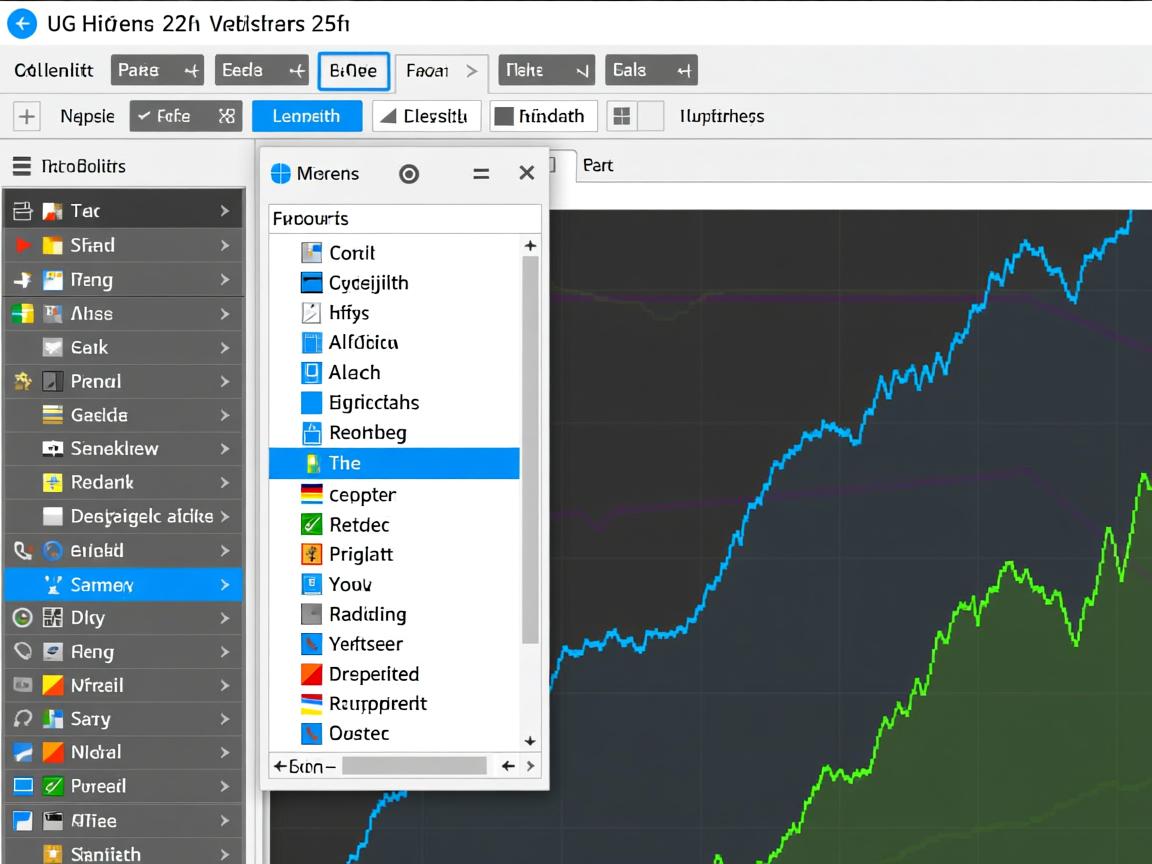Click the Facourts search input field
Image resolution: width=1152 pixels, height=864 pixels.
(404, 218)
